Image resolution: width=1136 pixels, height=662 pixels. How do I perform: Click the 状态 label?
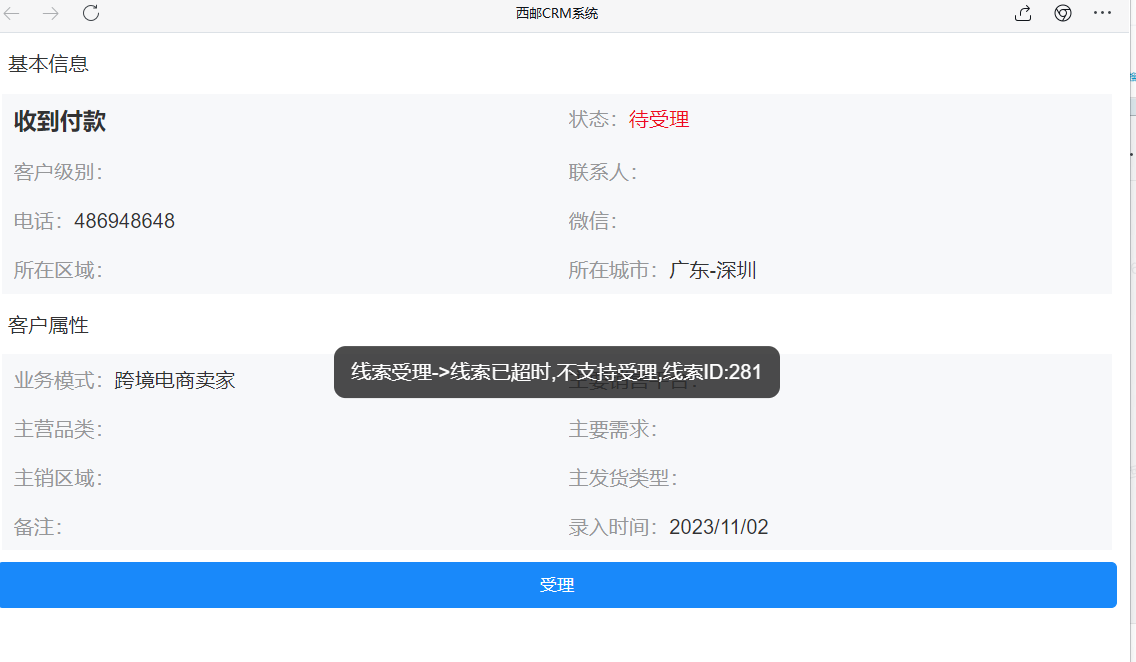click(x=592, y=120)
